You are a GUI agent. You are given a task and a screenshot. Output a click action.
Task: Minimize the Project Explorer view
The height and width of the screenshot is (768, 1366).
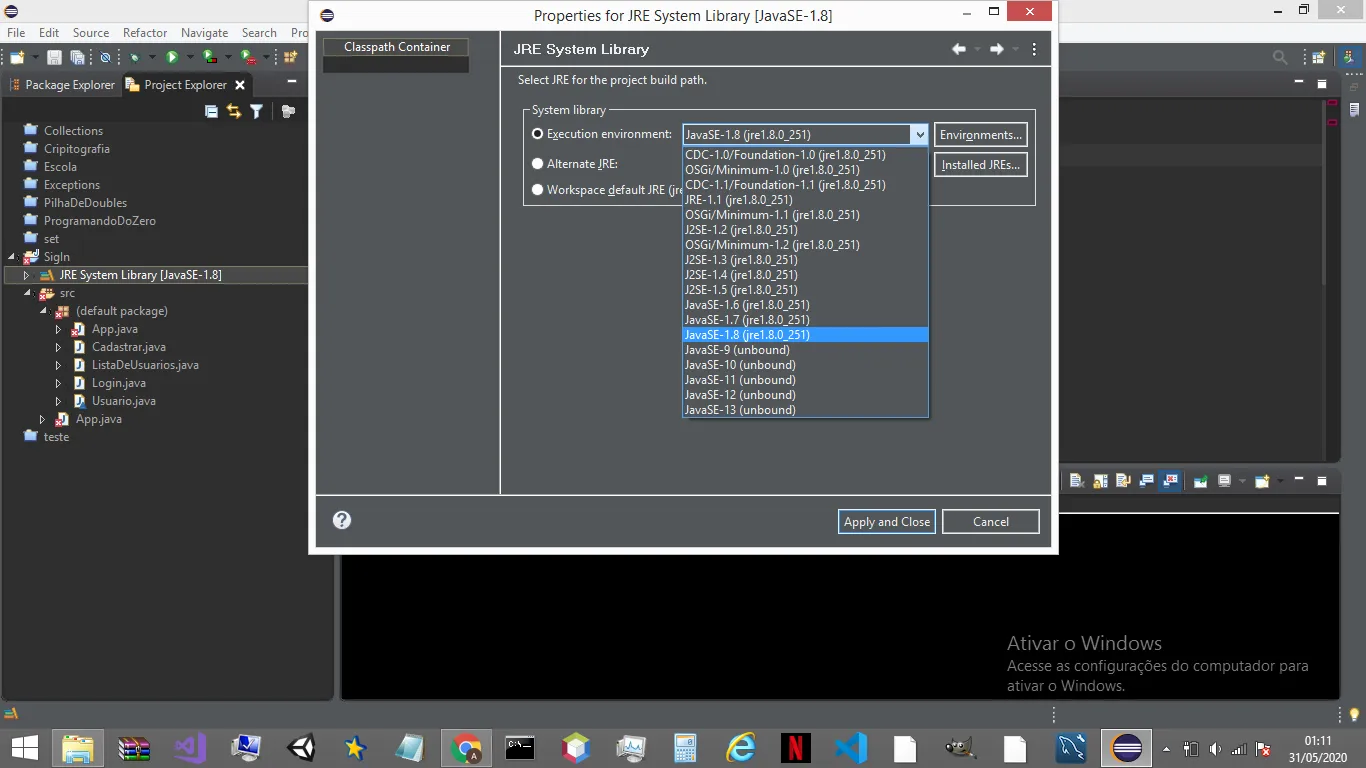pyautogui.click(x=292, y=82)
